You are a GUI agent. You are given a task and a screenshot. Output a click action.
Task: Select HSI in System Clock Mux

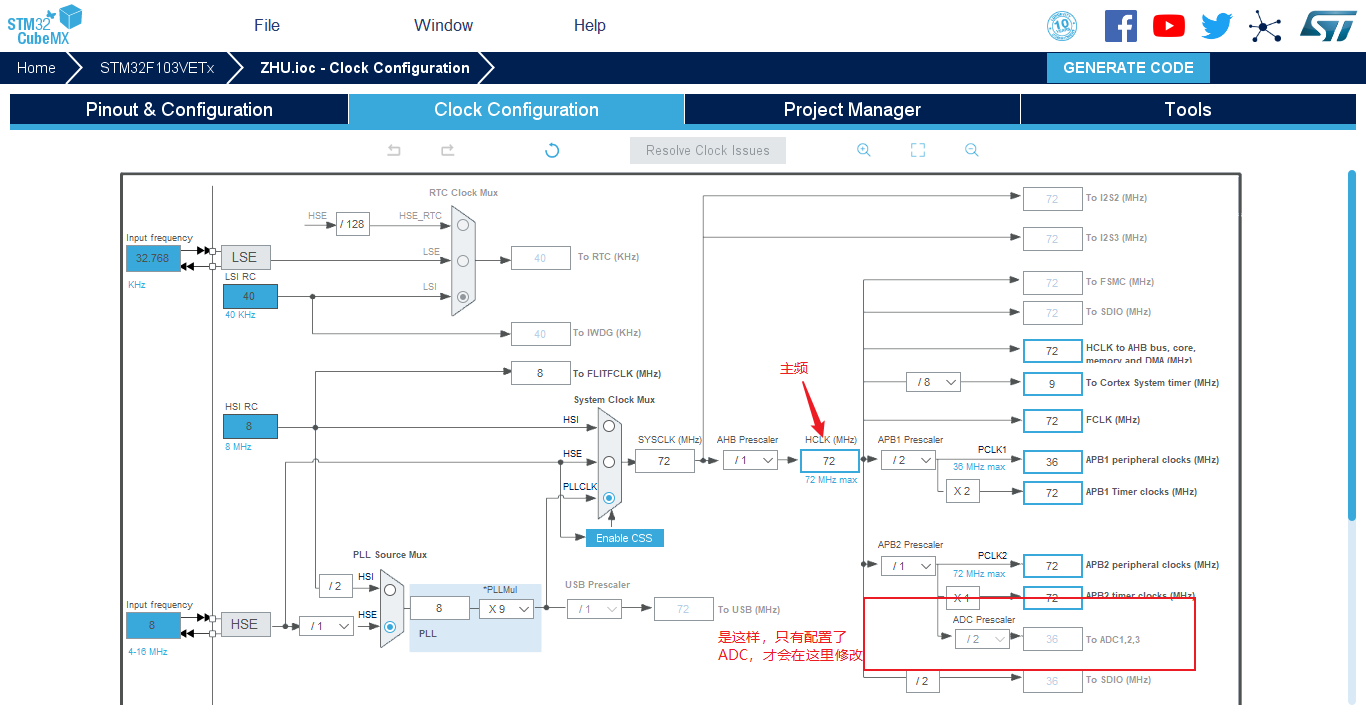[x=607, y=425]
